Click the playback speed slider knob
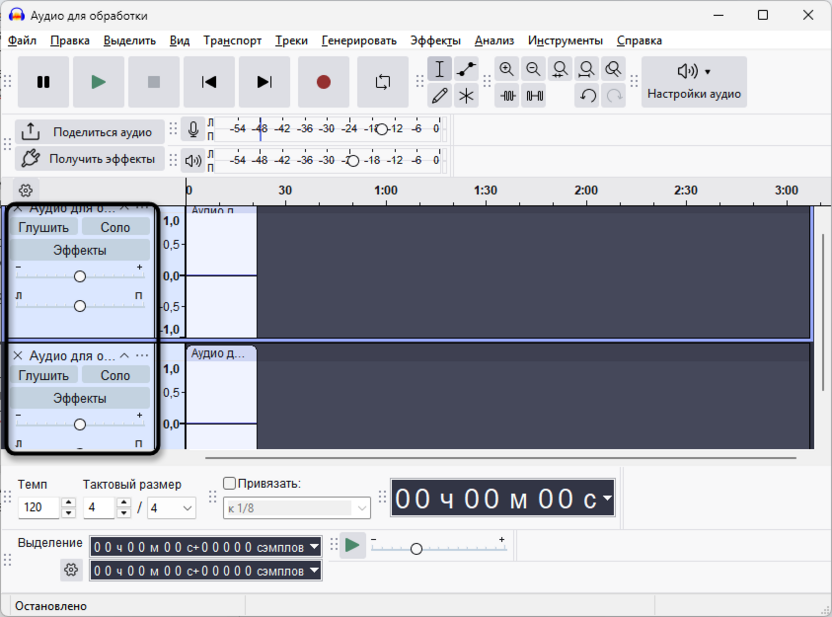Screen dimensions: 832x617 417,549
